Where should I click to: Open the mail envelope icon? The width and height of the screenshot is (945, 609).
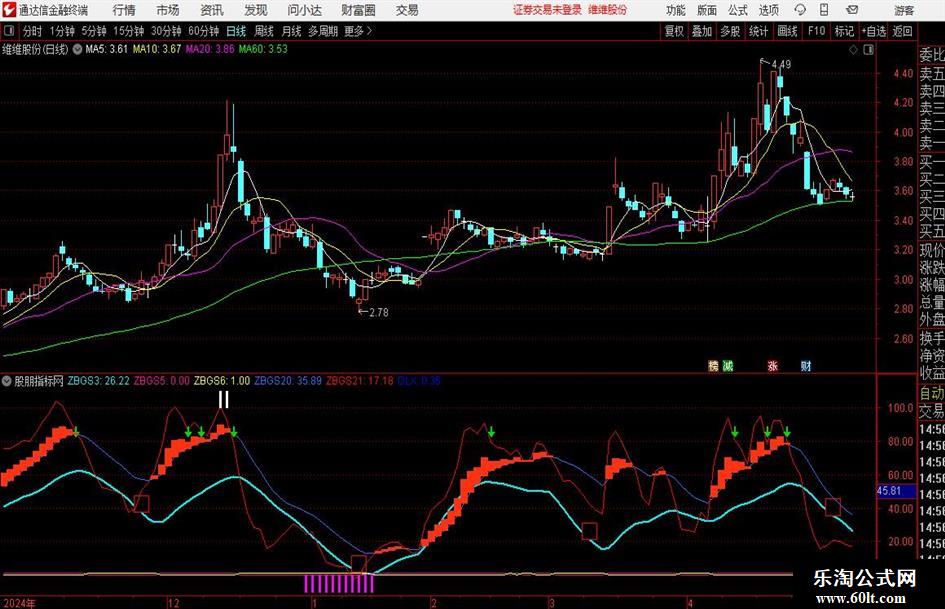pos(852,10)
